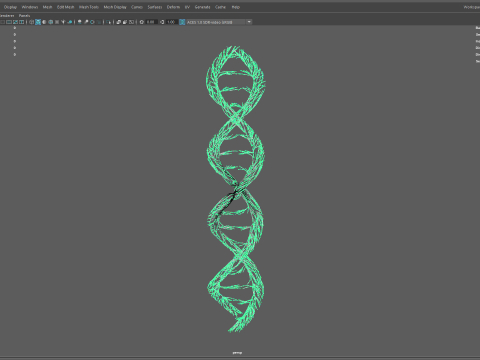Screen dimensions: 480x360
Task: Click the textured display checker icon
Action: 57,22
